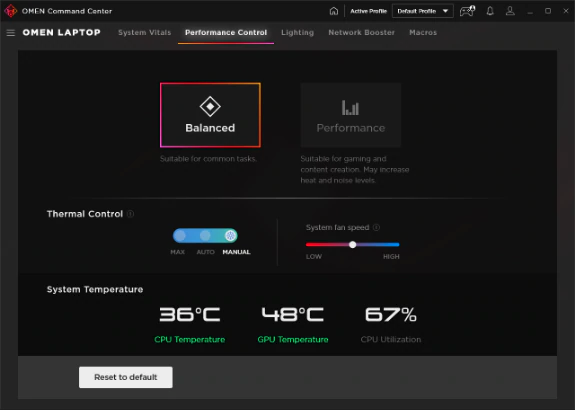Open the Lighting tab
Screen dimensions: 575x410
tap(297, 33)
